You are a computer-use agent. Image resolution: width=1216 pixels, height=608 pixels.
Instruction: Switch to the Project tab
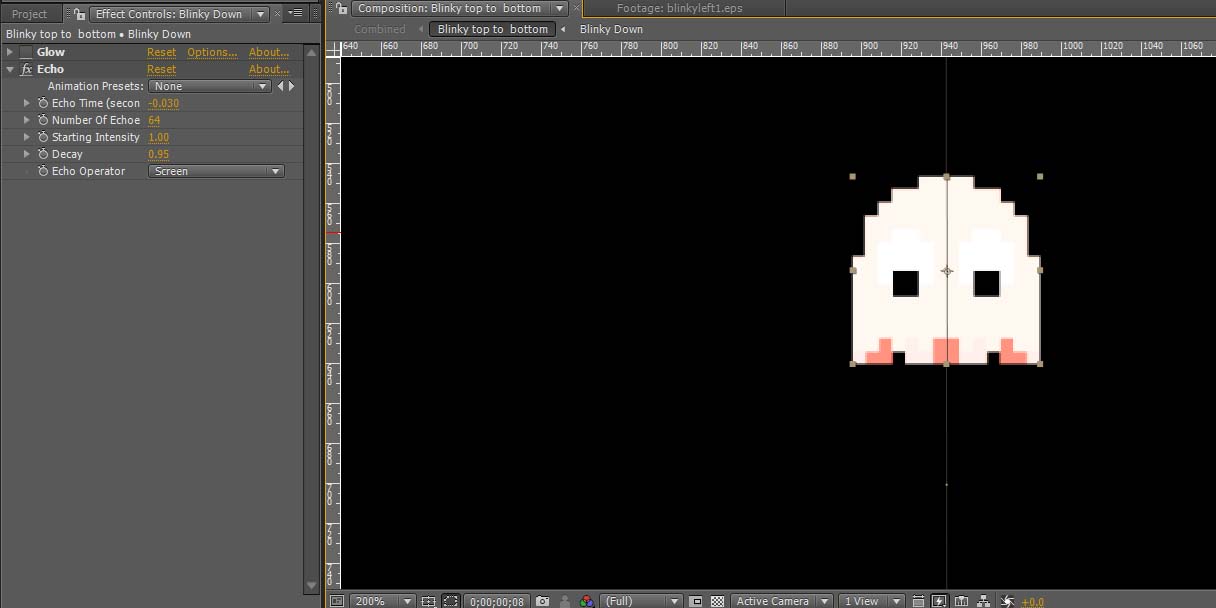[30, 14]
